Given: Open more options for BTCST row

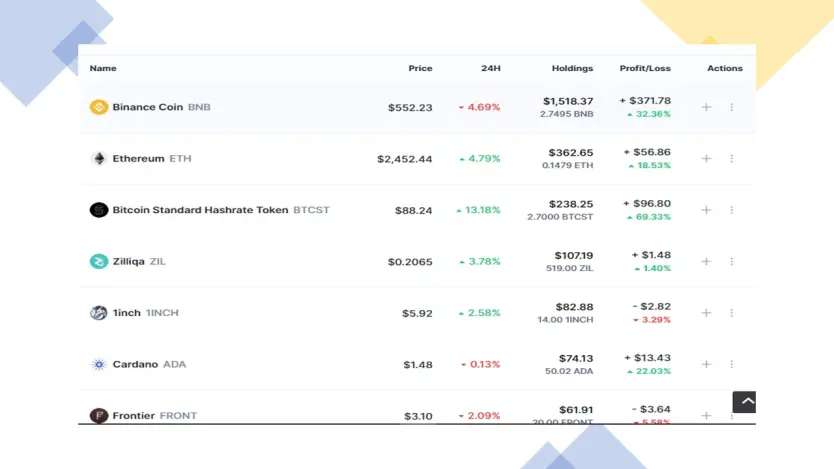Looking at the screenshot, I should pyautogui.click(x=731, y=210).
